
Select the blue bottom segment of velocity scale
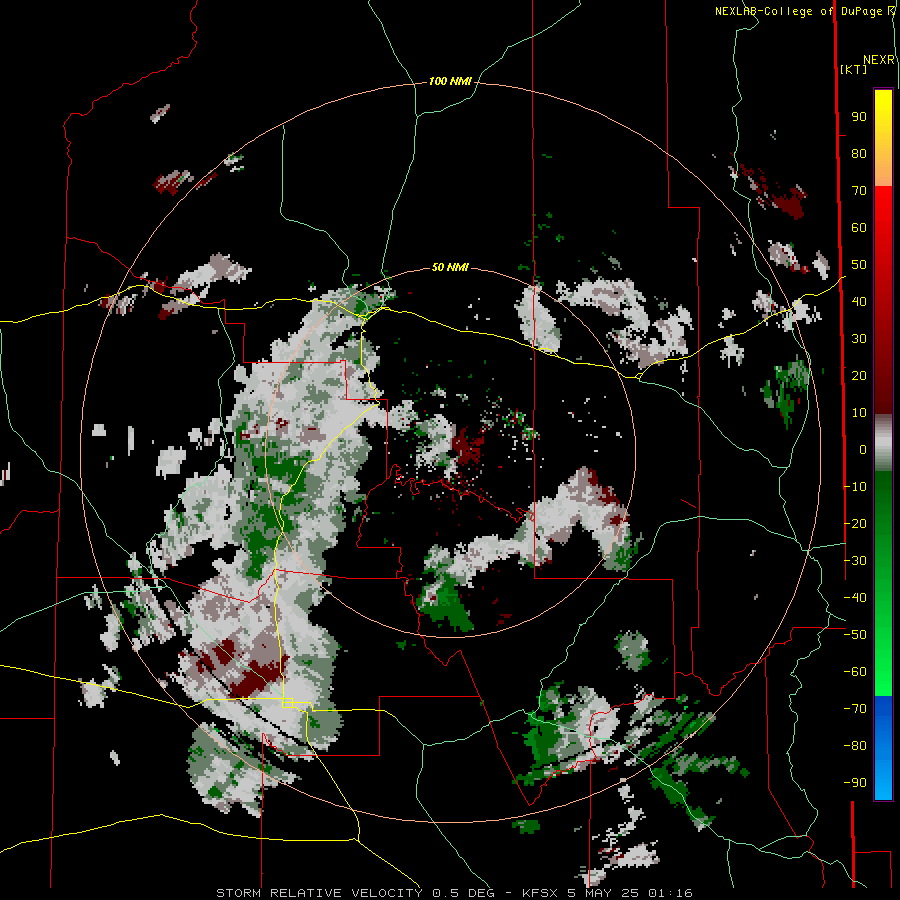[883, 748]
